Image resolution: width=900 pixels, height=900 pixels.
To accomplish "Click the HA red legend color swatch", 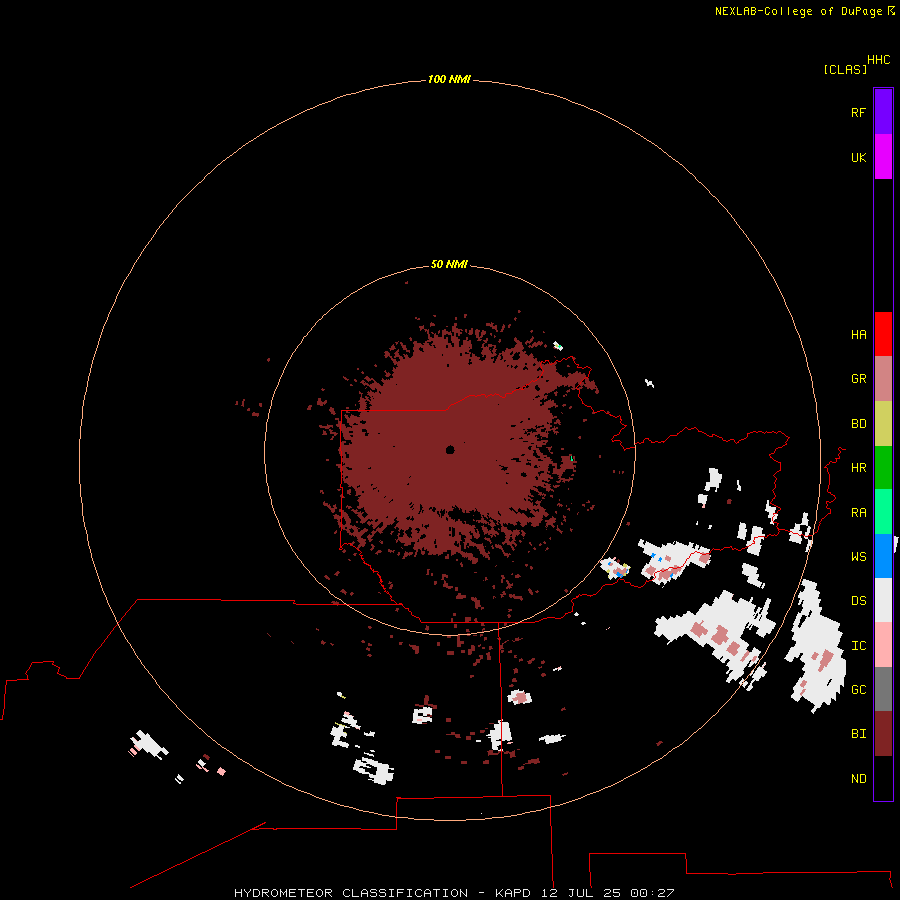I will 883,334.
